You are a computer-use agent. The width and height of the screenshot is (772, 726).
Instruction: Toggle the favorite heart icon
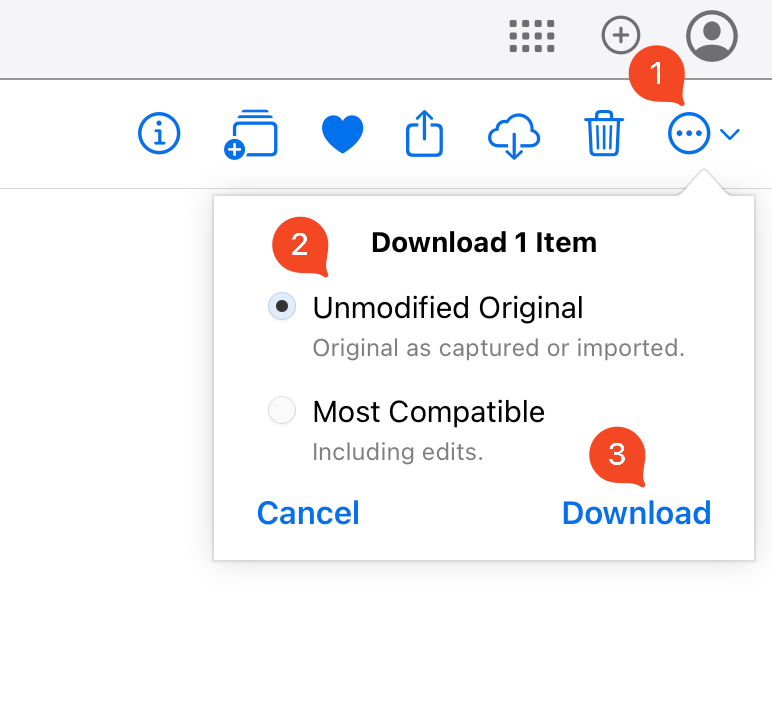point(342,134)
